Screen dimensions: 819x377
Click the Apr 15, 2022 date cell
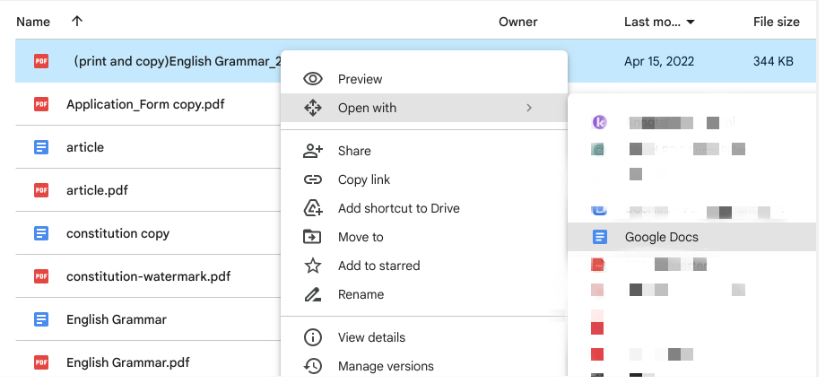click(x=659, y=62)
